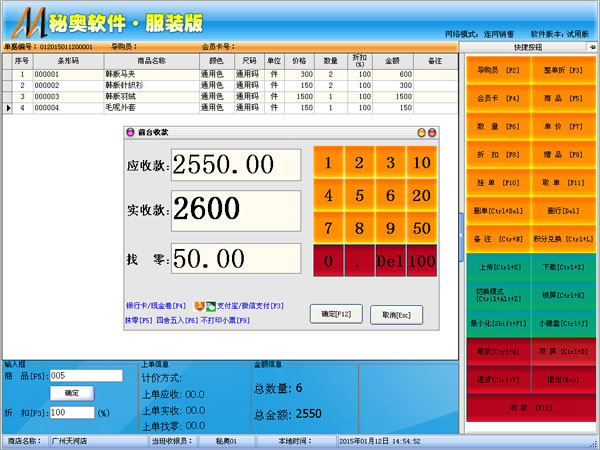The height and width of the screenshot is (450, 600).
Task: Tap the 50 quick-amount keypad button
Action: pyautogui.click(x=421, y=228)
